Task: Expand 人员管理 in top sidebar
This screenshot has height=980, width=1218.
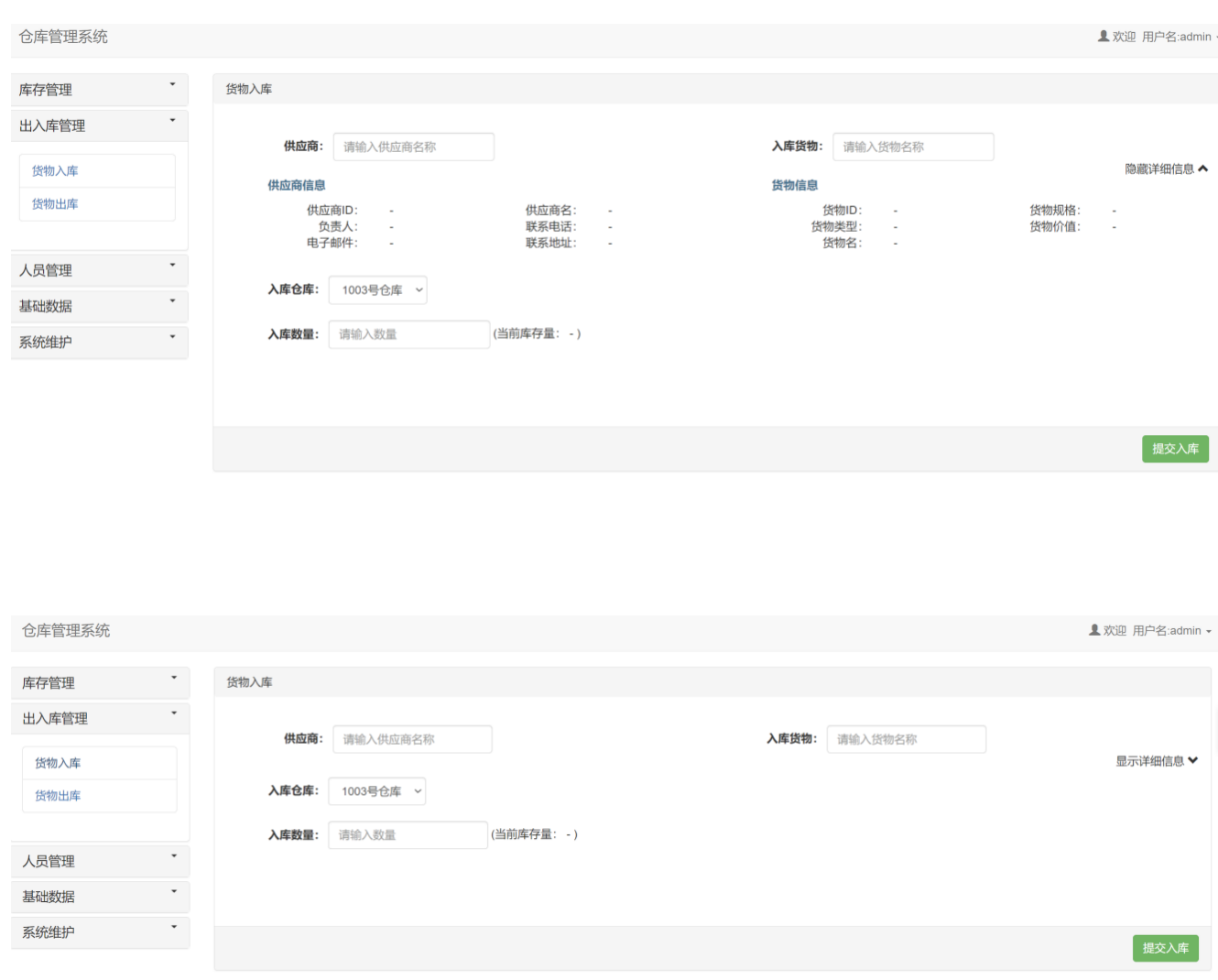Action: pos(99,270)
